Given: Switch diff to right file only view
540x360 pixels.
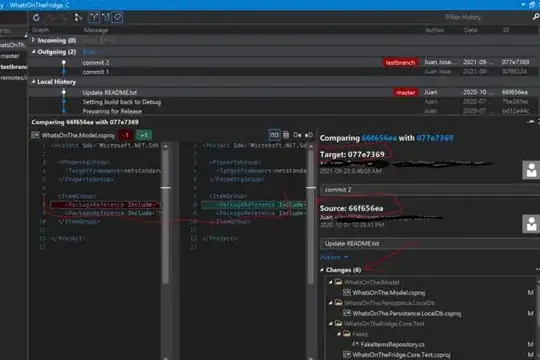Looking at the screenshot, I should pos(309,135).
